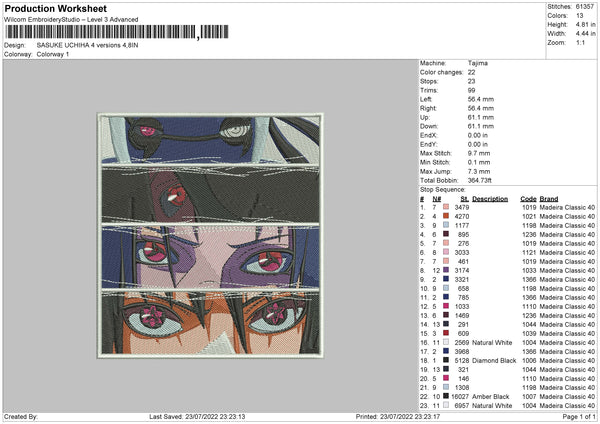Select the design name SASUKE UCHIHA 4 versions

[x=87, y=45]
